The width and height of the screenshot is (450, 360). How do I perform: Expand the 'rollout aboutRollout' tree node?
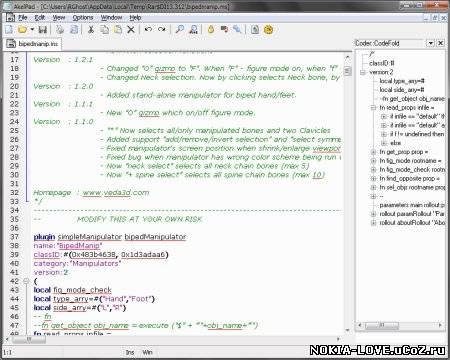[x=373, y=223]
